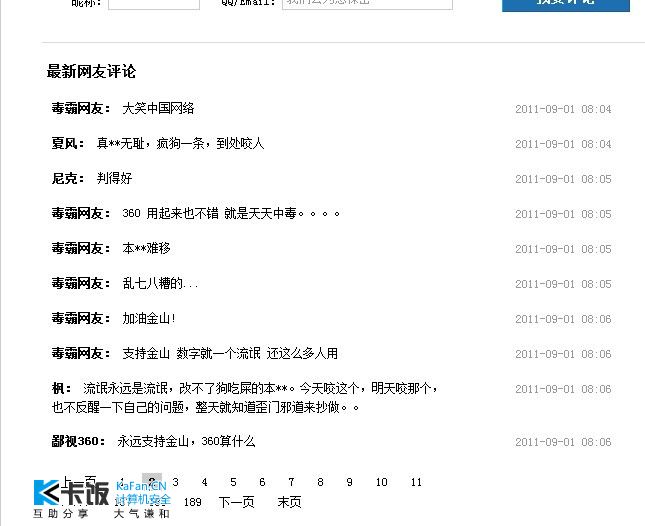Click 毒霸网友 beside 乱七八糟的...
Viewport: 645px width, 526px height.
click(x=77, y=283)
